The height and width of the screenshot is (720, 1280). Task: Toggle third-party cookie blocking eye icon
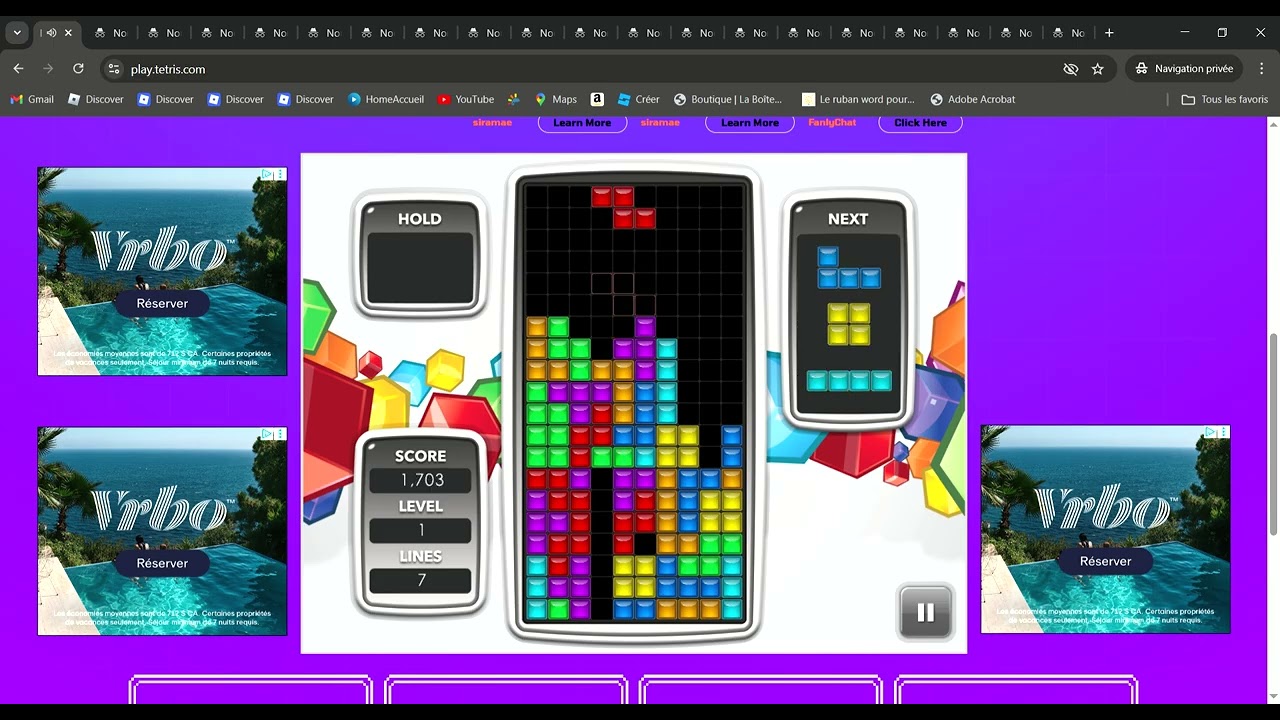point(1071,69)
